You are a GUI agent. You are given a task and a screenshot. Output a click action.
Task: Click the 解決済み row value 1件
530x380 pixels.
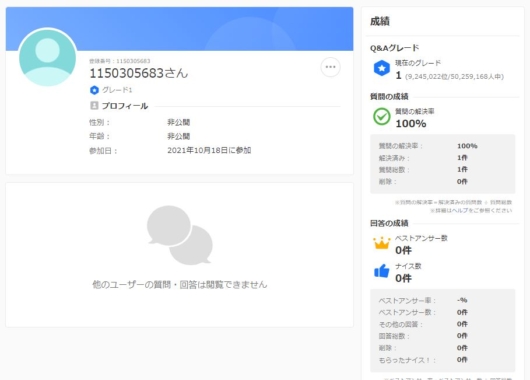pos(462,158)
